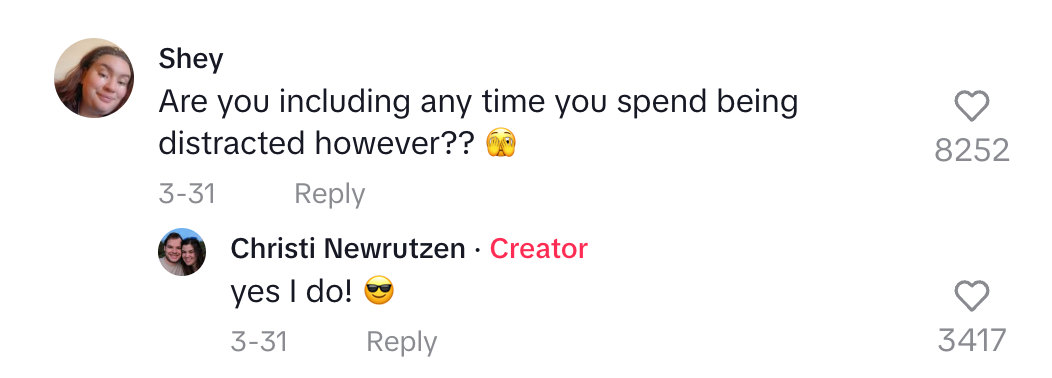This screenshot has height=378, width=1052.
Task: Click the 3417 like count
Action: pos(971,340)
